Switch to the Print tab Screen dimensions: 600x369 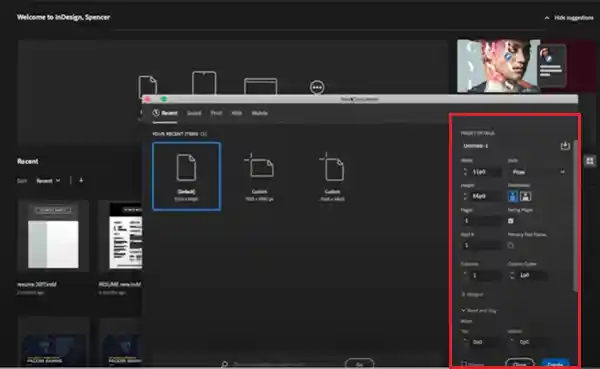point(216,113)
